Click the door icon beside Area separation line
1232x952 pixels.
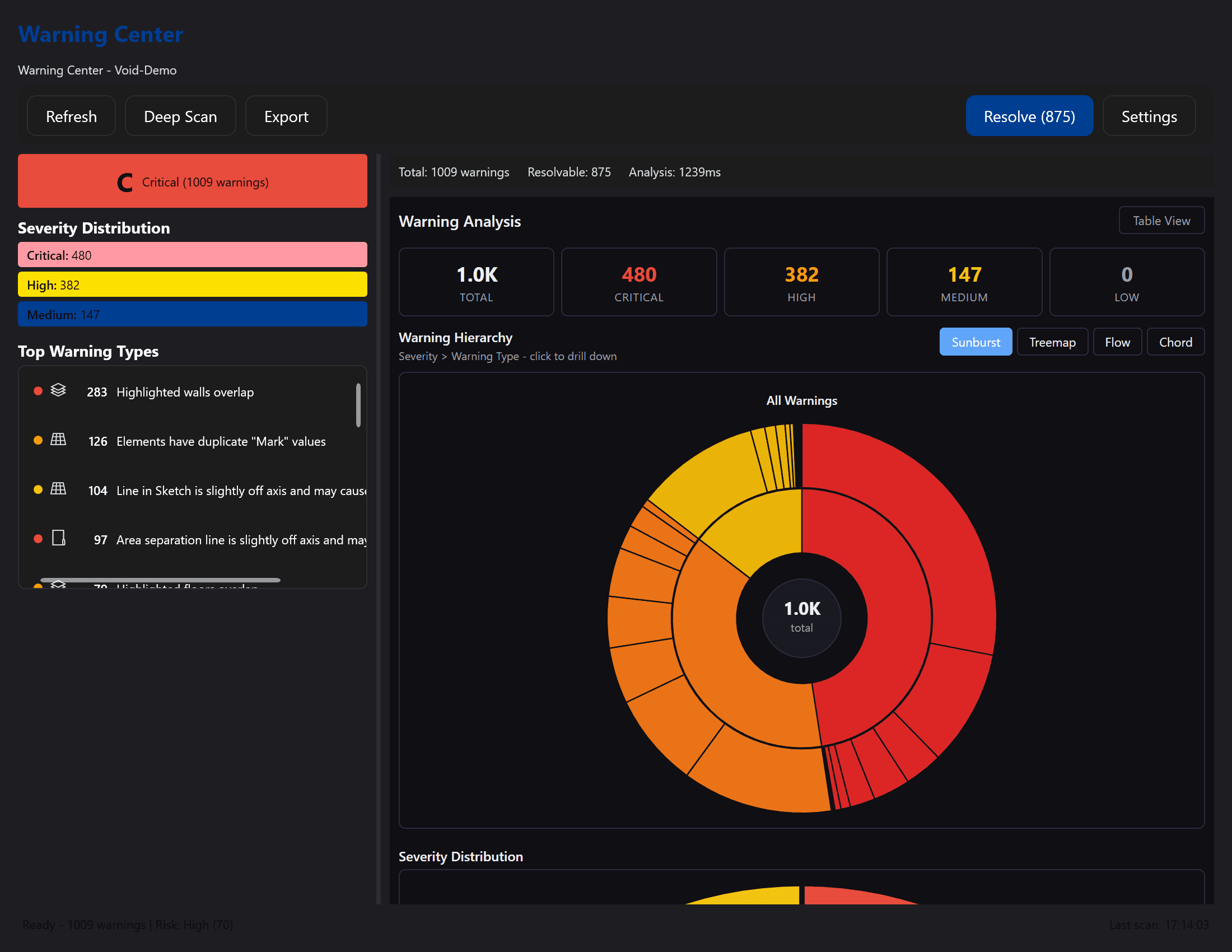pos(58,538)
